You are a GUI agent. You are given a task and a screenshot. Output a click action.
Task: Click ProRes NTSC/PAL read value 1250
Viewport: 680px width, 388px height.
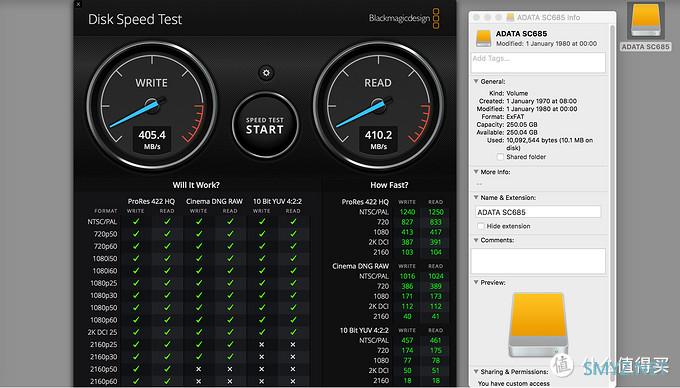pos(436,212)
